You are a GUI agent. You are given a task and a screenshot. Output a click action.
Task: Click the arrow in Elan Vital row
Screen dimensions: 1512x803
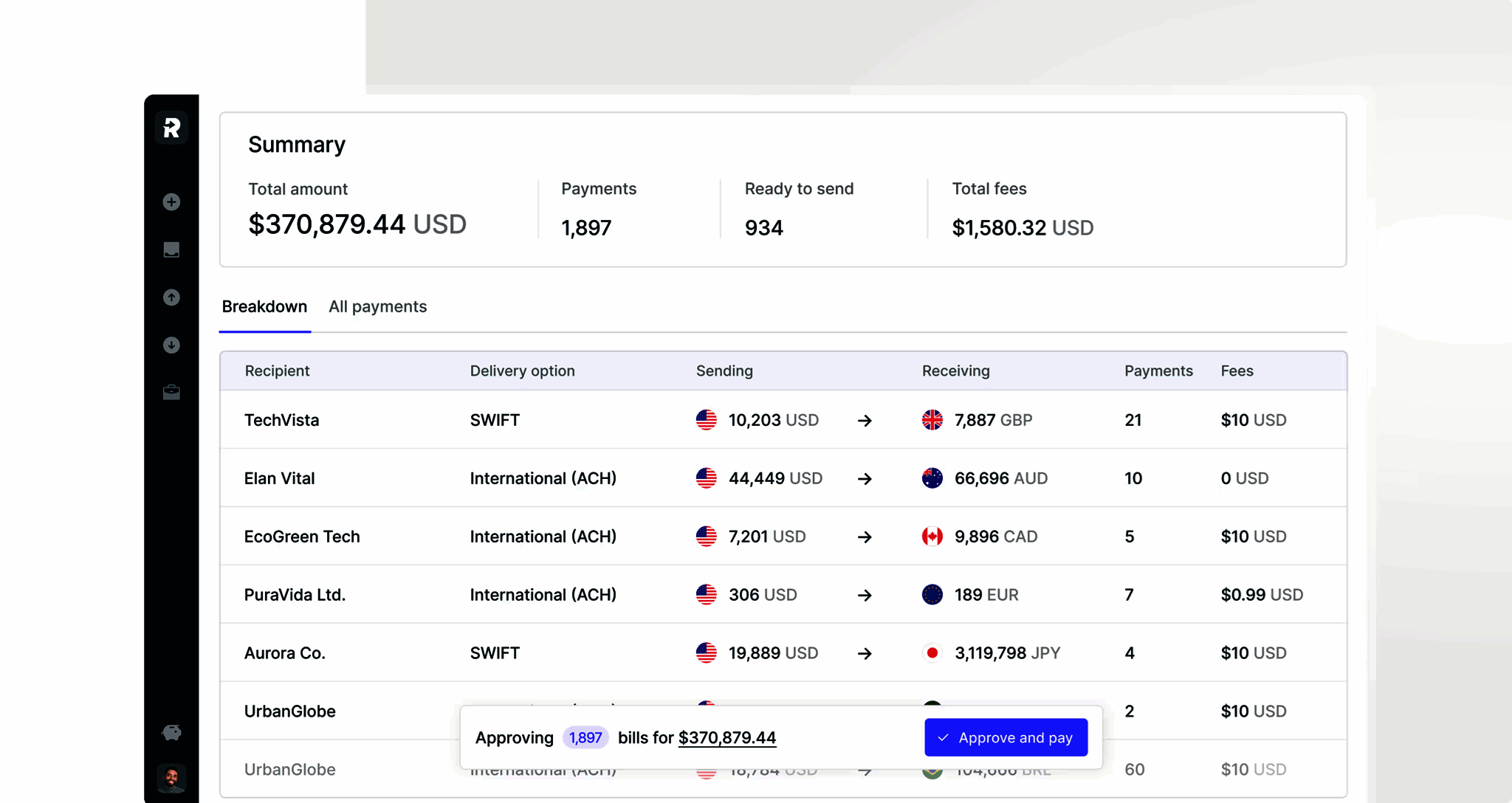(865, 479)
